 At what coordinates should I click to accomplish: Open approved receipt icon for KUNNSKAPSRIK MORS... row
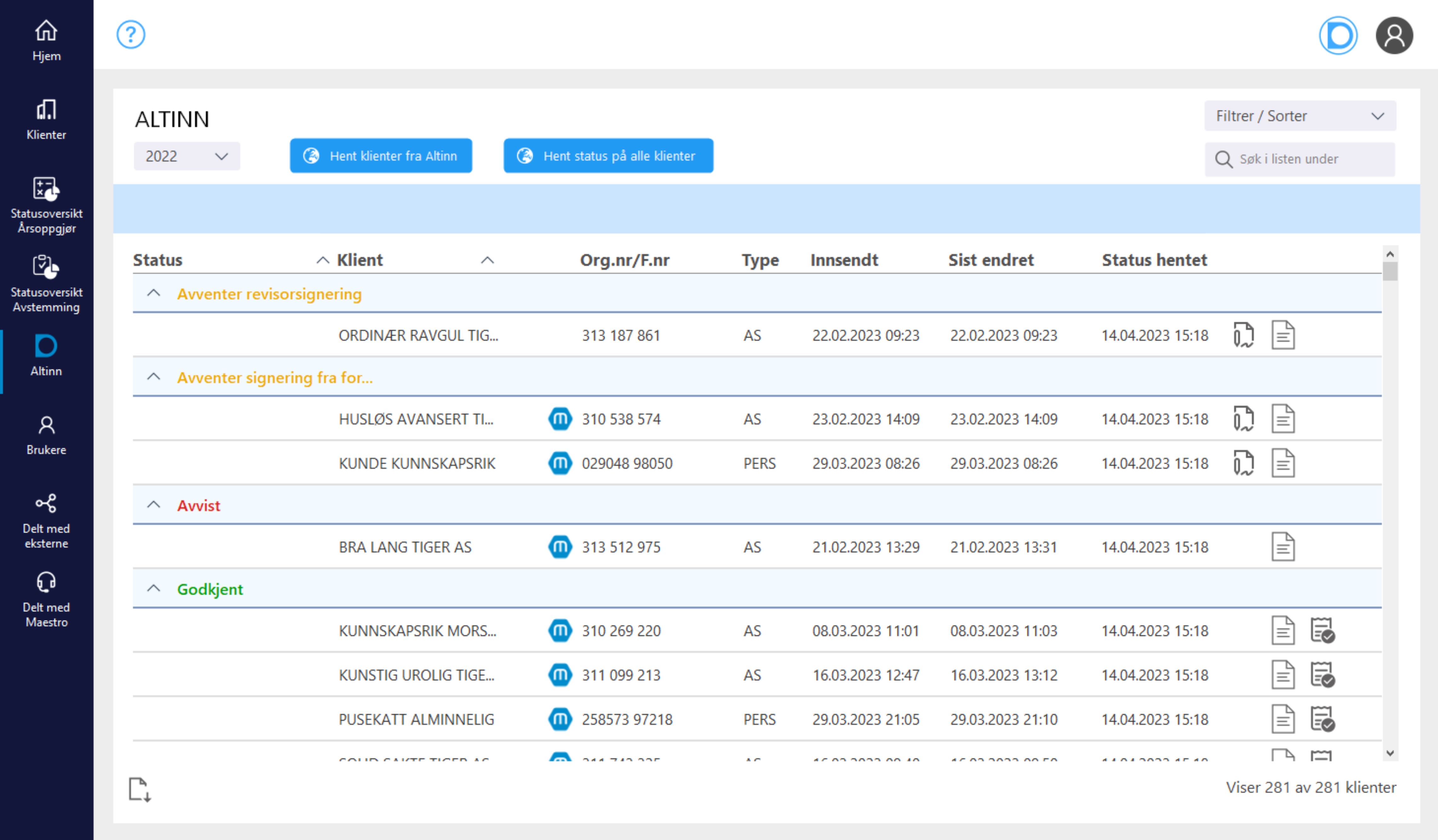click(x=1322, y=630)
